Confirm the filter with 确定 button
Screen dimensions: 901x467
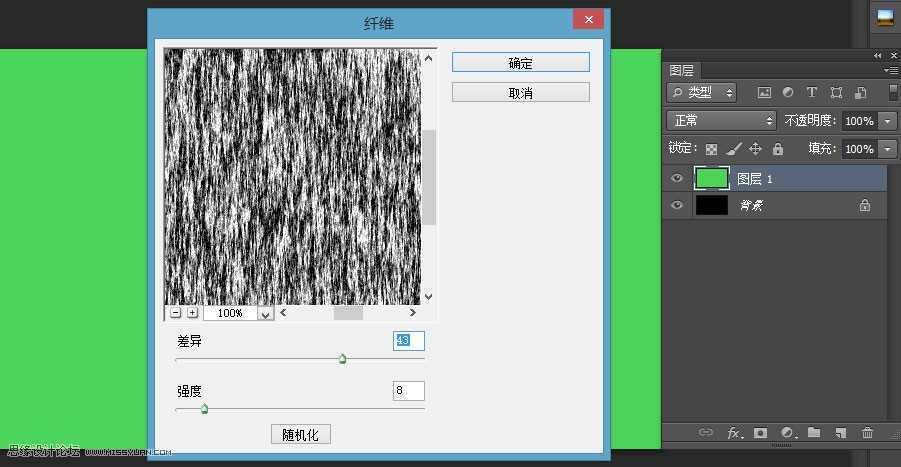[521, 63]
